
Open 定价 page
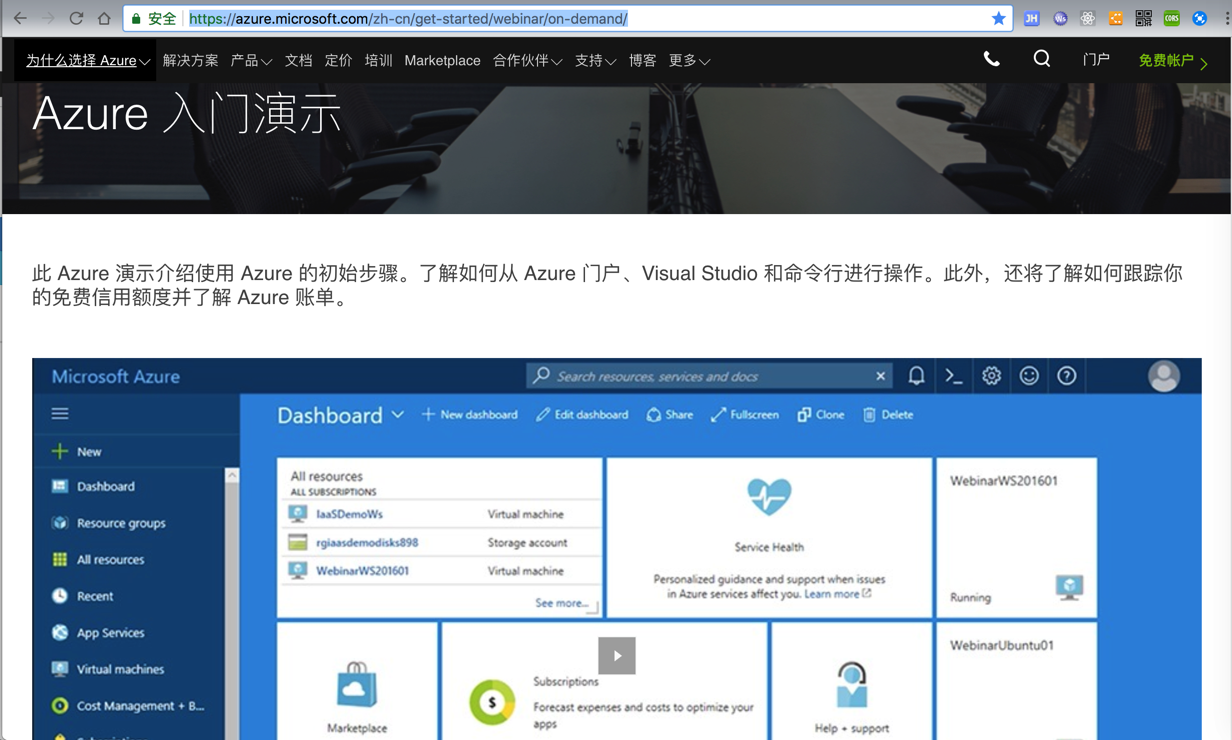pyautogui.click(x=338, y=61)
